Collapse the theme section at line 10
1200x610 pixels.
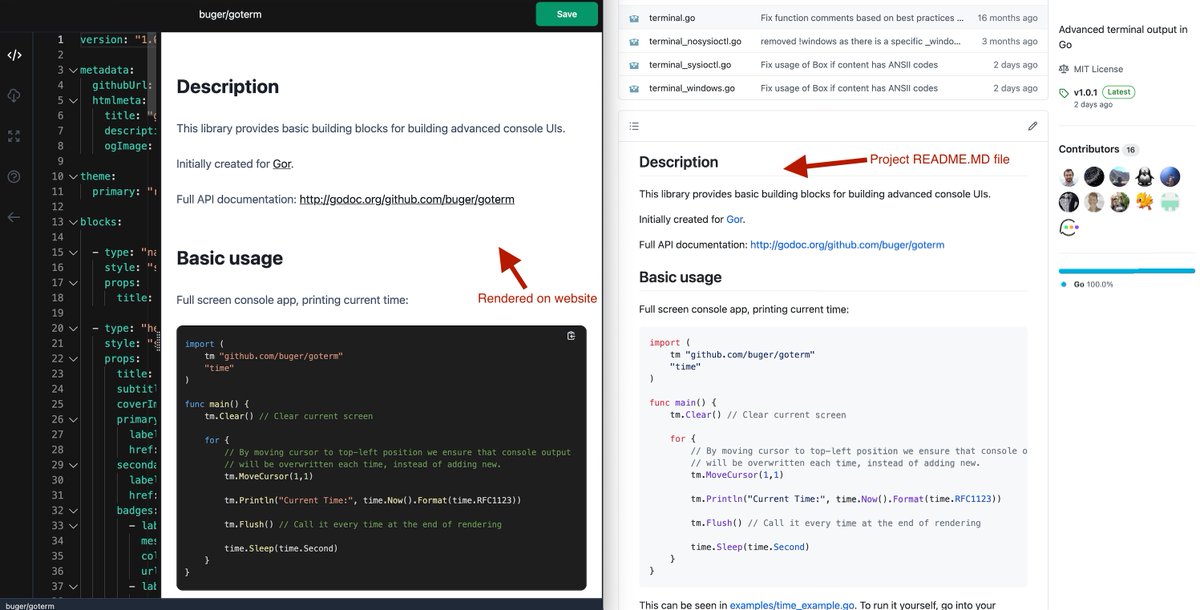pyautogui.click(x=73, y=177)
